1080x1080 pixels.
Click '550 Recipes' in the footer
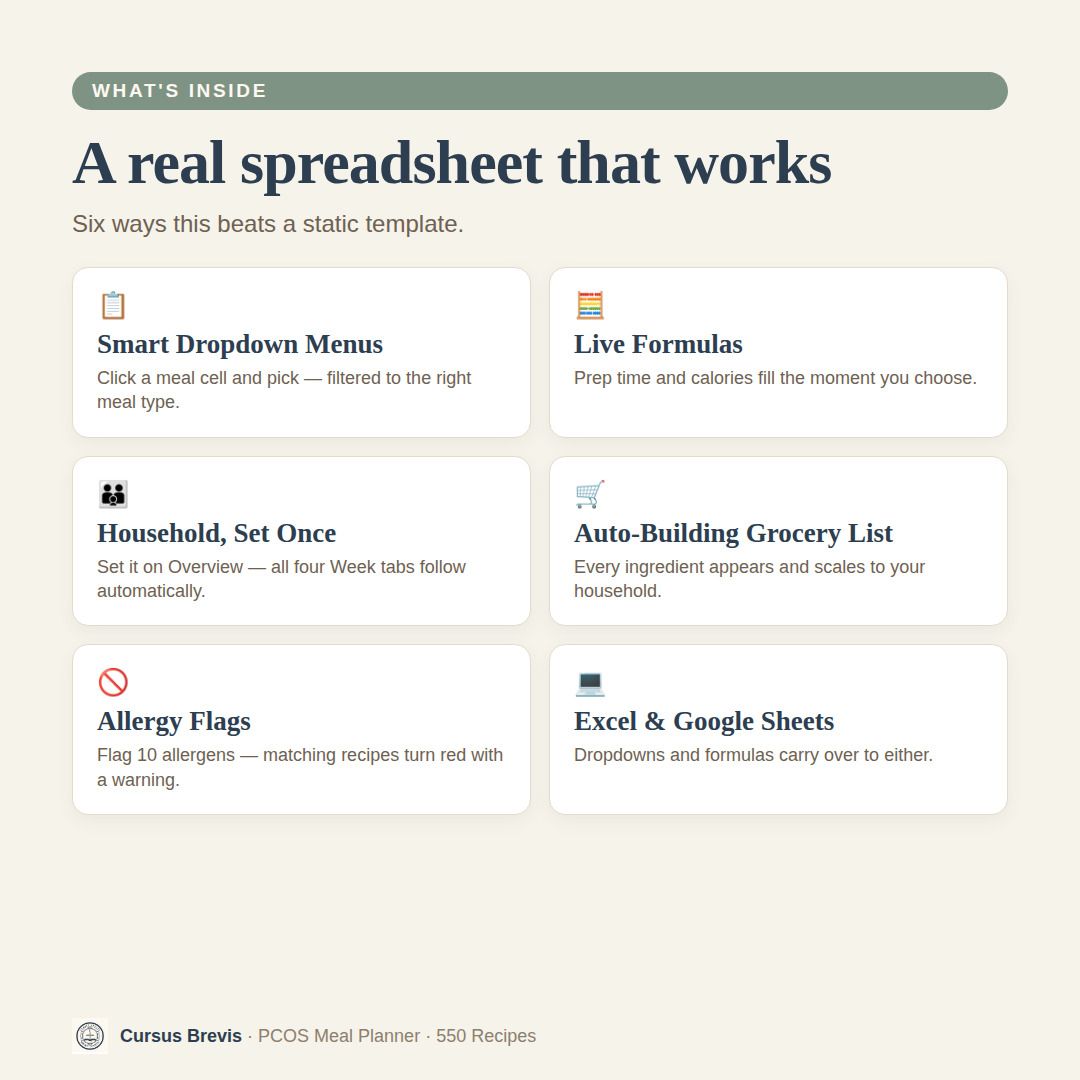click(x=486, y=1036)
